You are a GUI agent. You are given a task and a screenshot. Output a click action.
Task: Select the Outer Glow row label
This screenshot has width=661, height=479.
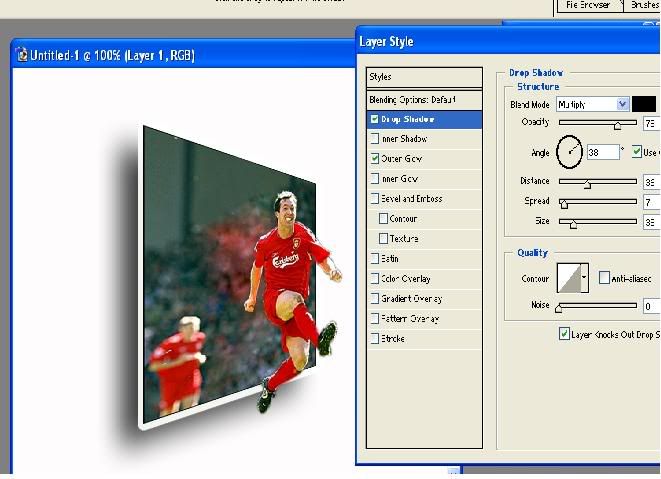(x=401, y=159)
